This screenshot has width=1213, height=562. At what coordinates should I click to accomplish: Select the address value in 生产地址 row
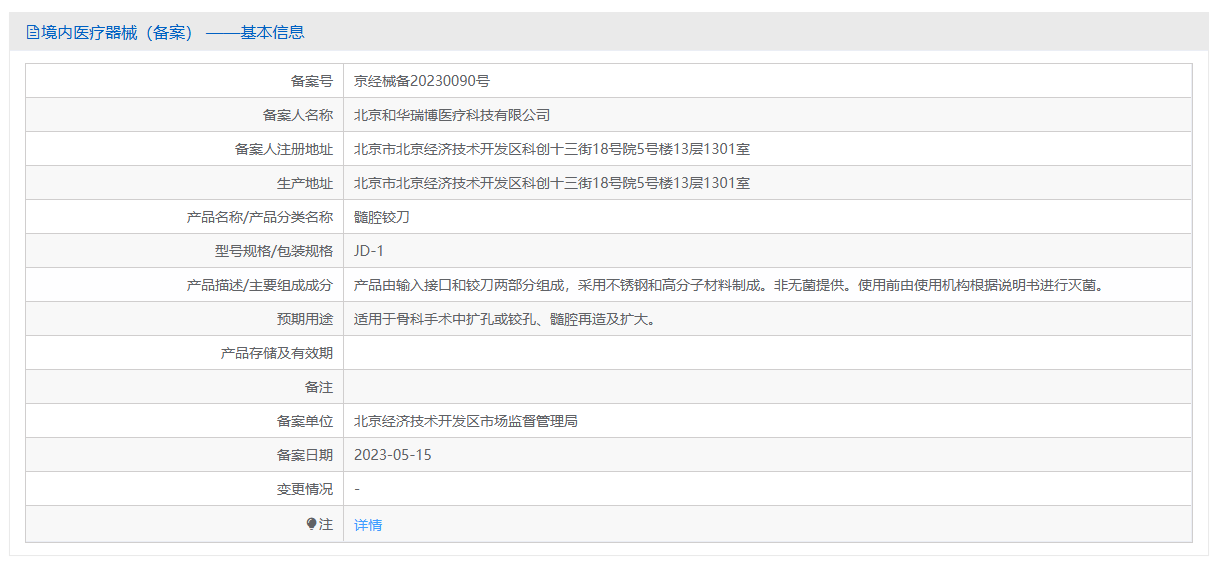click(552, 183)
